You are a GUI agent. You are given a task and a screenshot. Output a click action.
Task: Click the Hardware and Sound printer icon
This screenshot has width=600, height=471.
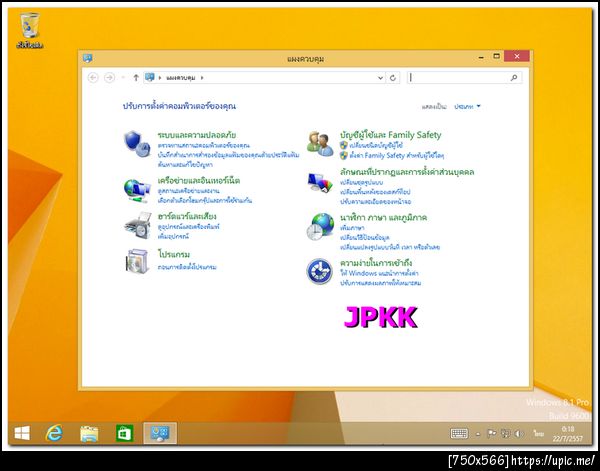coord(137,225)
